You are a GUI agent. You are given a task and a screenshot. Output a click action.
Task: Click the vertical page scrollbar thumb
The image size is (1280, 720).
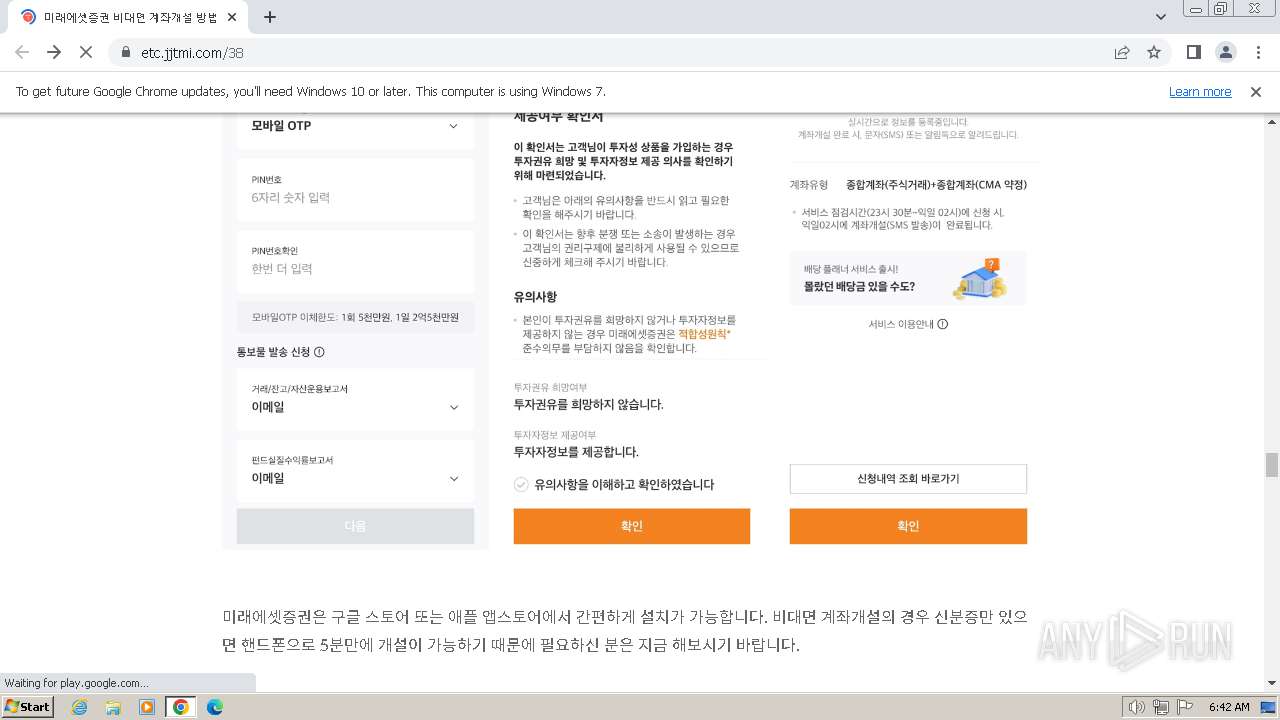click(x=1271, y=465)
